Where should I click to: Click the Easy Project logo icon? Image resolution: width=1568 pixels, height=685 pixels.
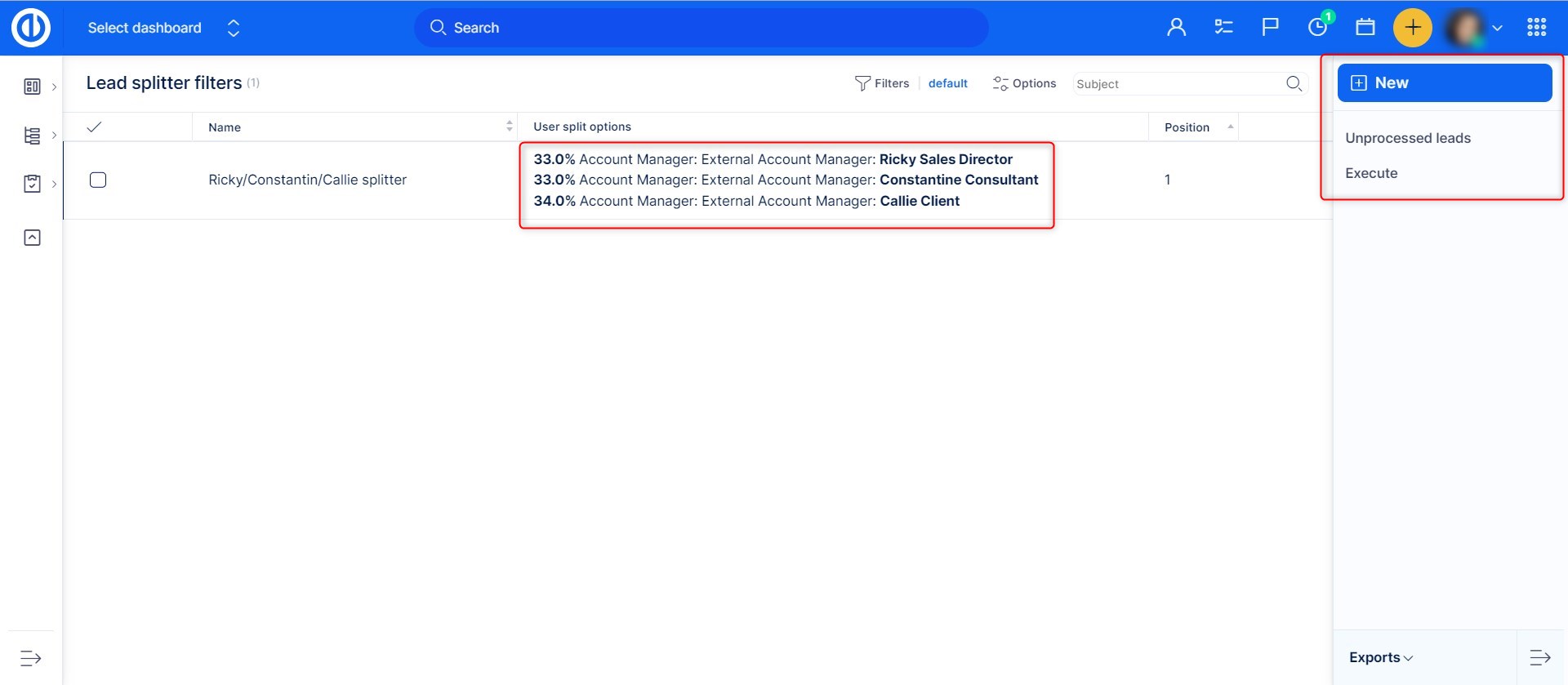(x=31, y=28)
